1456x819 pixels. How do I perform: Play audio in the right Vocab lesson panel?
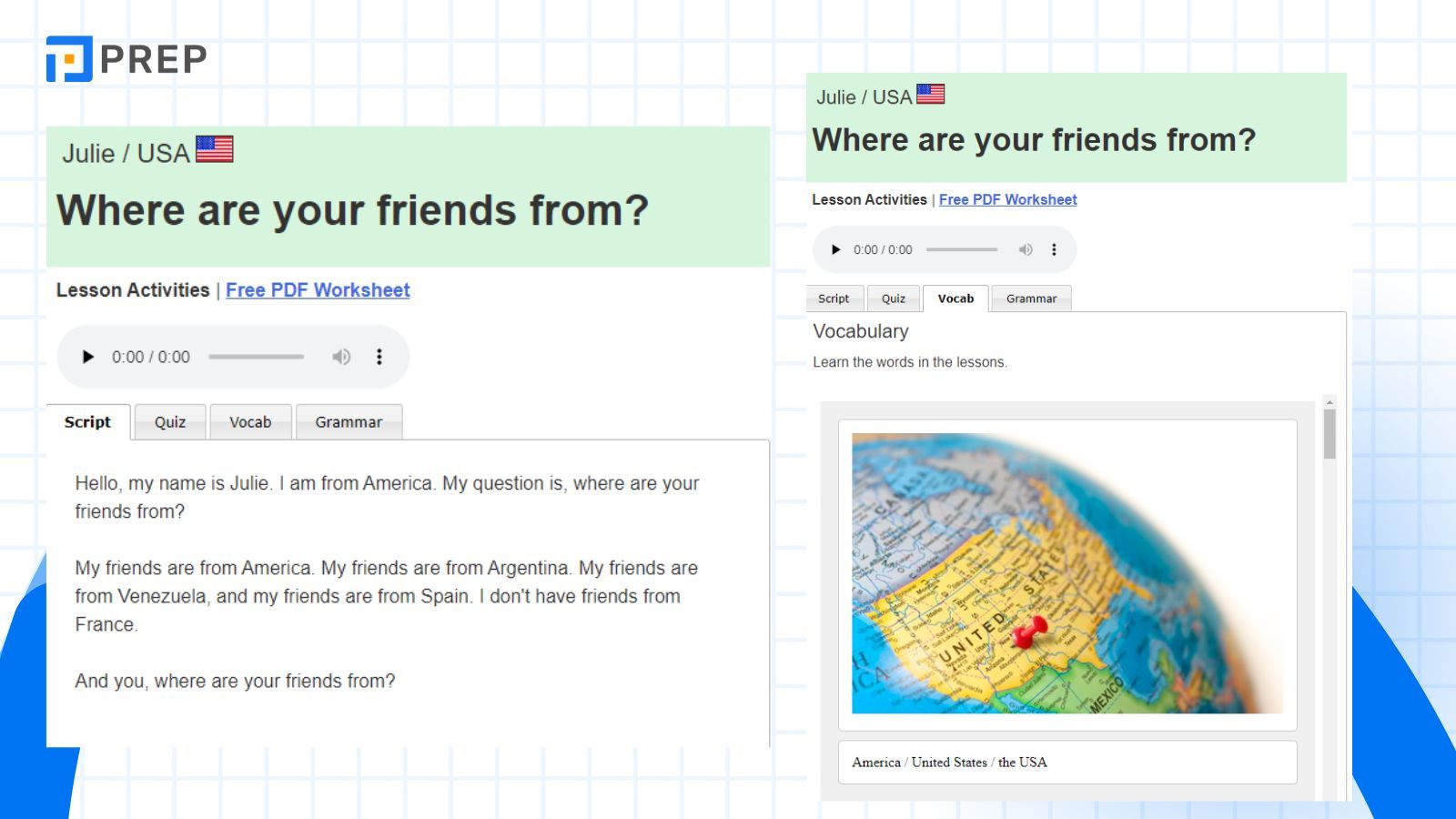pos(835,249)
